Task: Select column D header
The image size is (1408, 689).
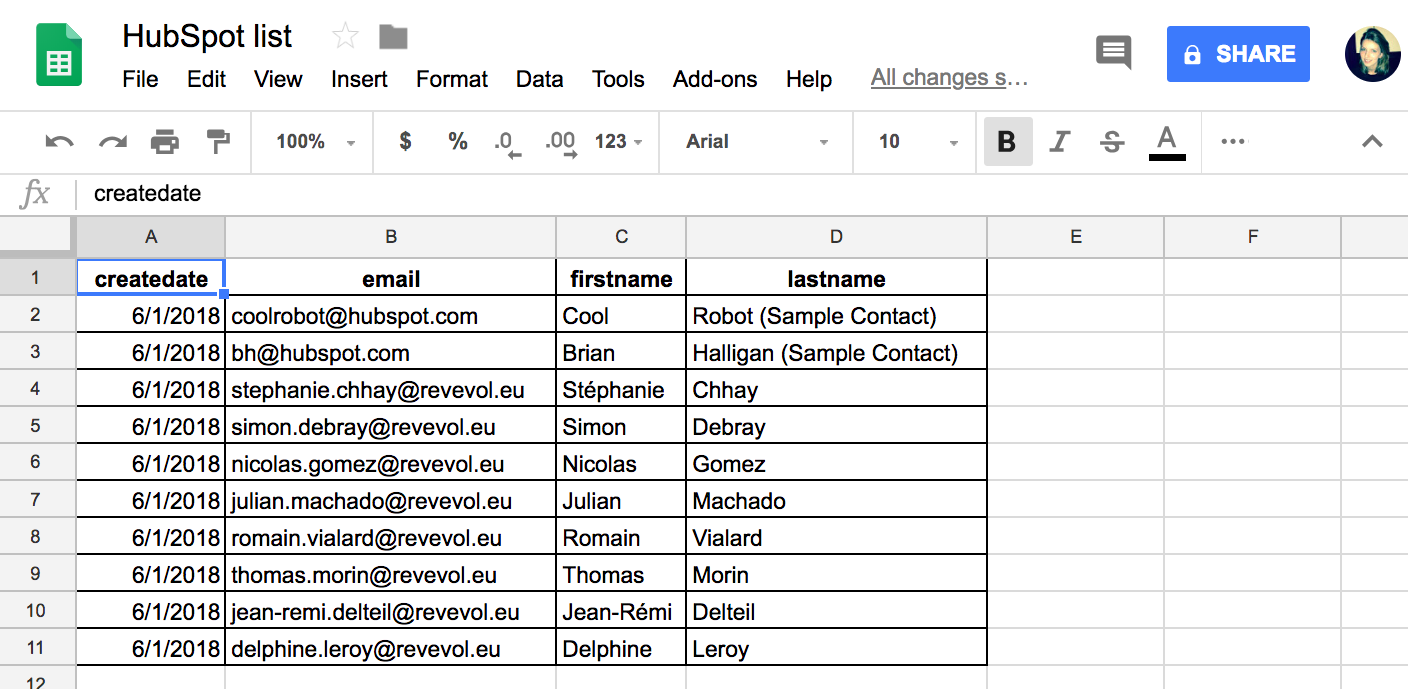Action: coord(837,237)
